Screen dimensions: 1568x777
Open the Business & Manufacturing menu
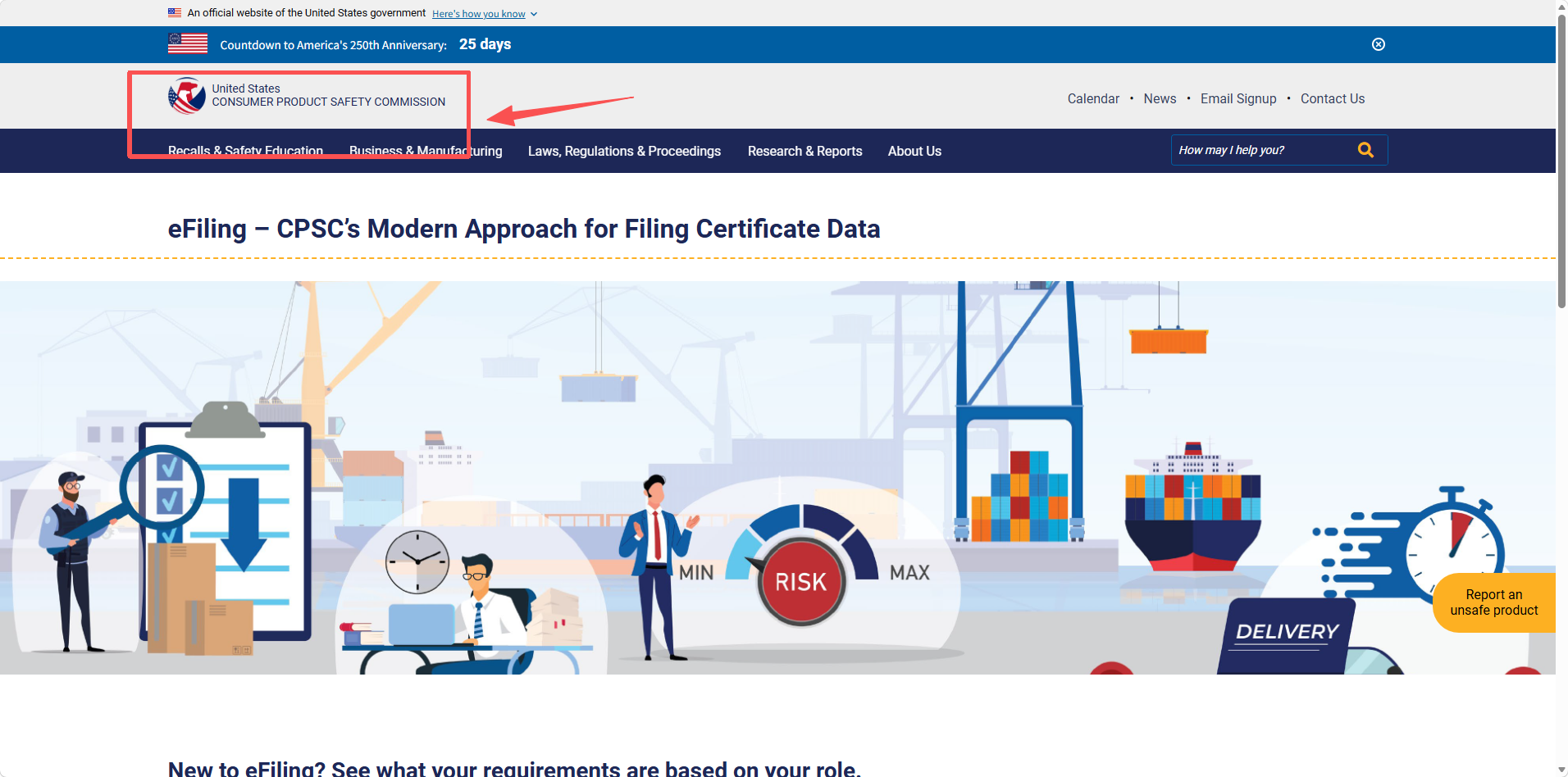pos(426,151)
